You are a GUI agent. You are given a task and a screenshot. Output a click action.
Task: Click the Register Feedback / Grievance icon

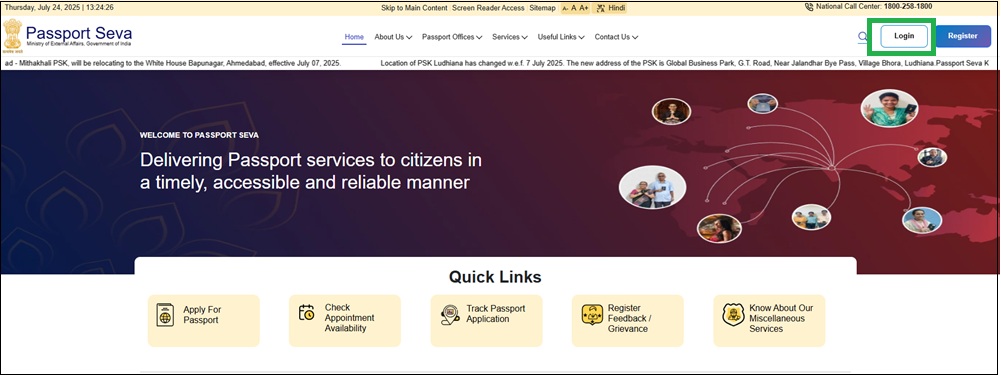592,314
